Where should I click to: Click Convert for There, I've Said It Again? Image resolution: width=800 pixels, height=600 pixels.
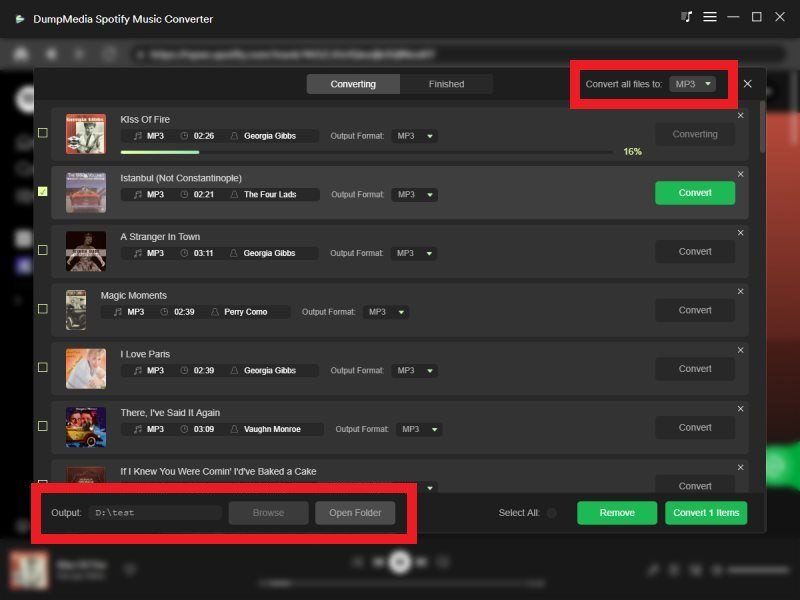click(695, 428)
